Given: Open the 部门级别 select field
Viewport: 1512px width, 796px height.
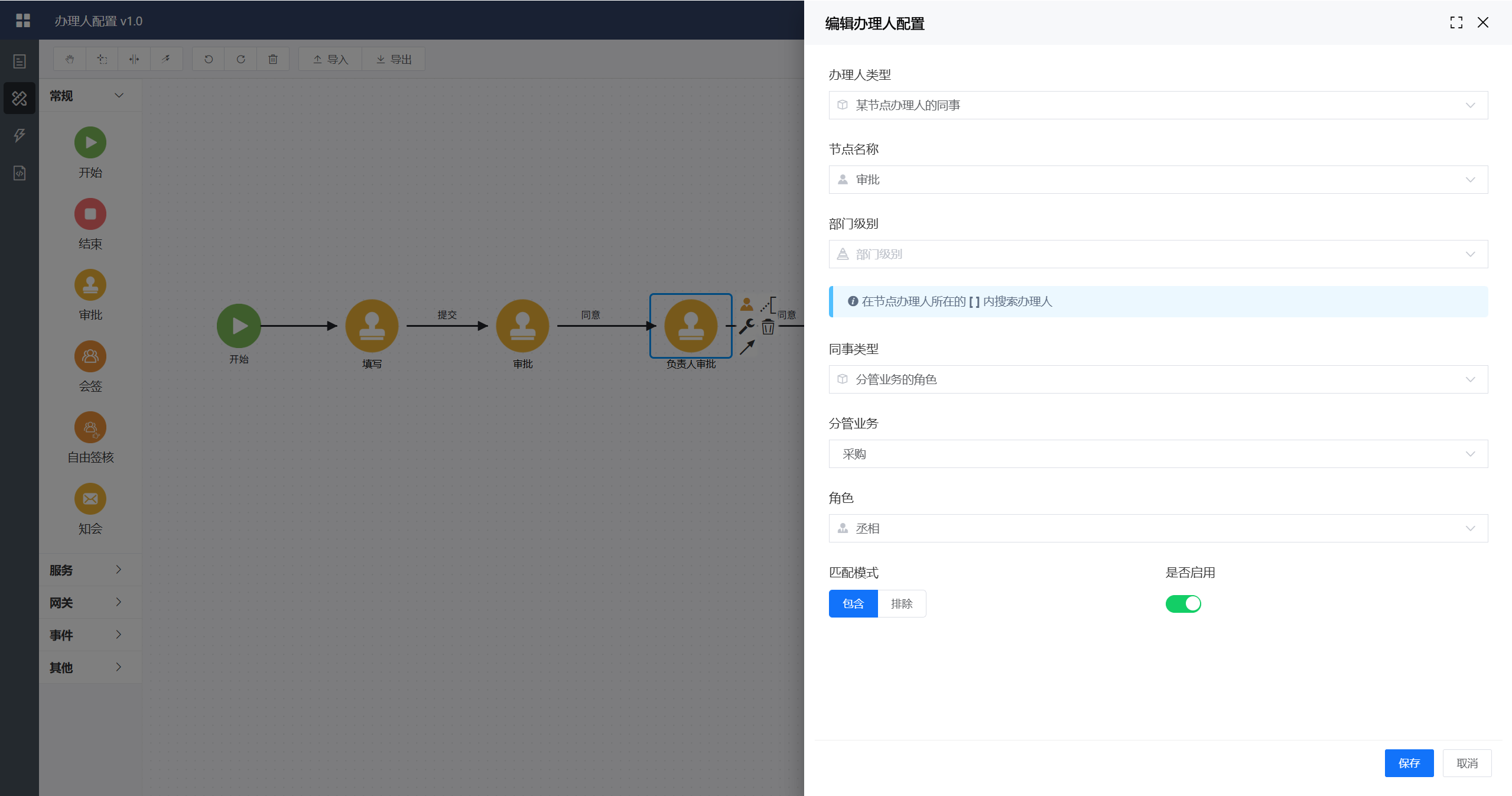Looking at the screenshot, I should tap(1157, 254).
